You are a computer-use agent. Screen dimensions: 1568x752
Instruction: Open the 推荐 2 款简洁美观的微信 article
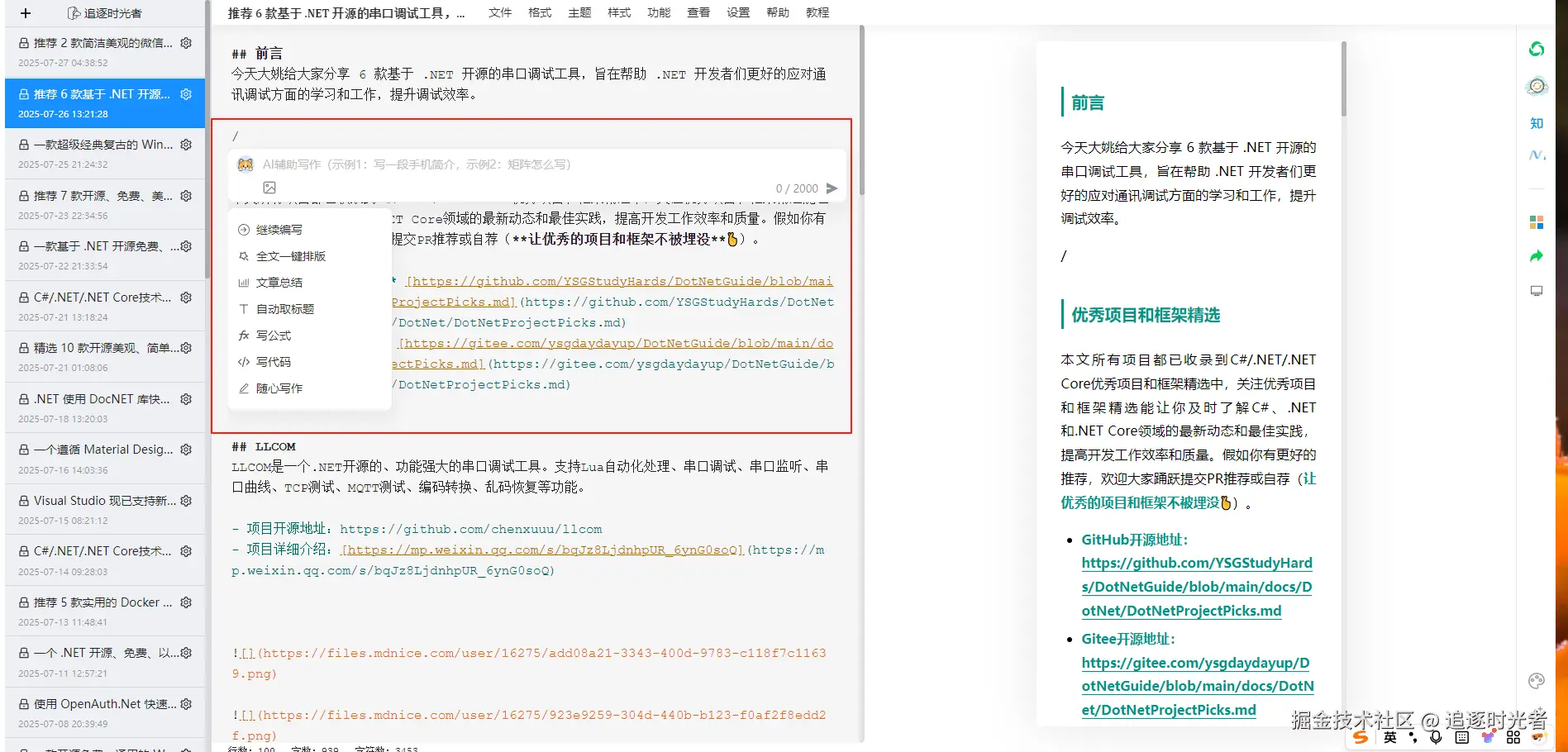pos(104,52)
